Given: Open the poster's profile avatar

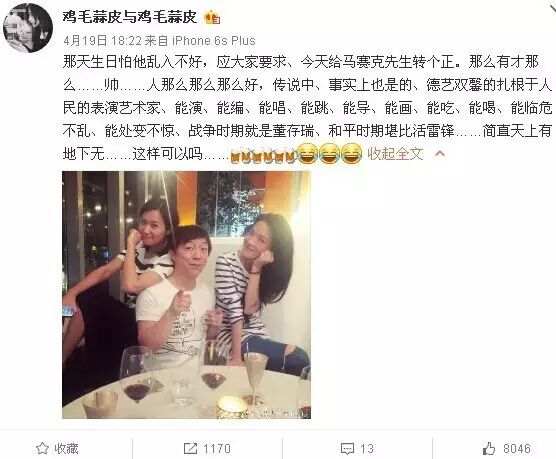Looking at the screenshot, I should (28, 28).
